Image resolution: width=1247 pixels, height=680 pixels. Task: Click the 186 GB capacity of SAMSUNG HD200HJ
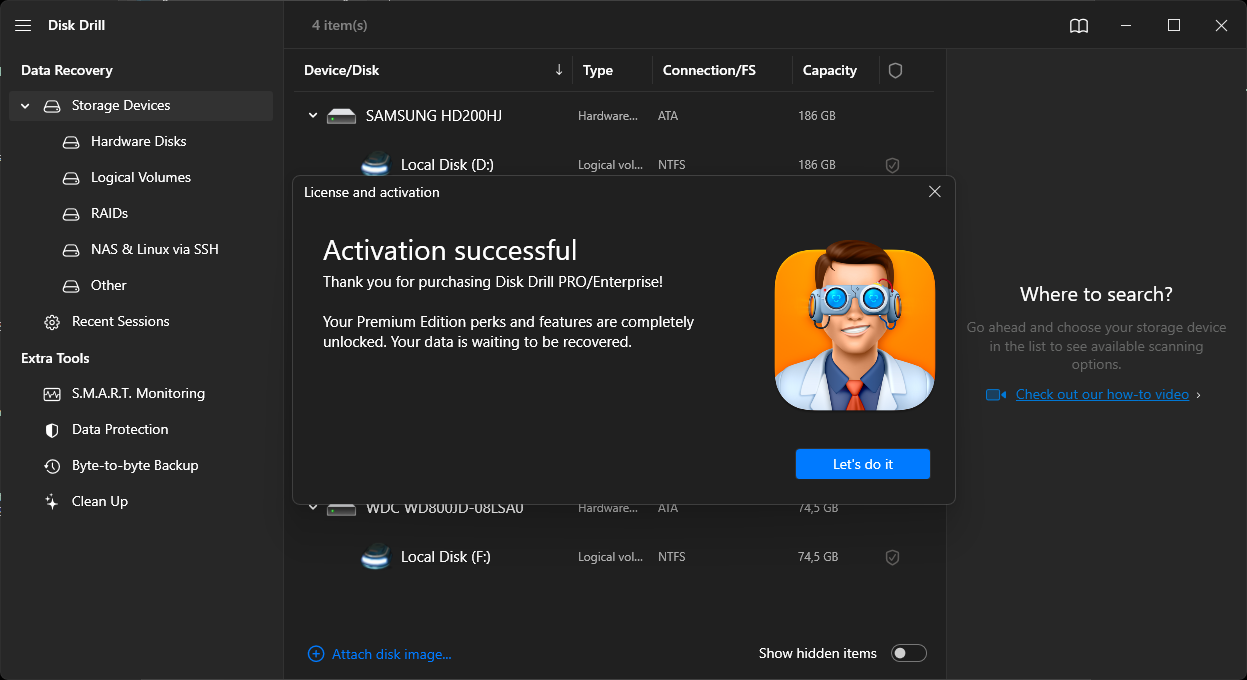point(817,116)
